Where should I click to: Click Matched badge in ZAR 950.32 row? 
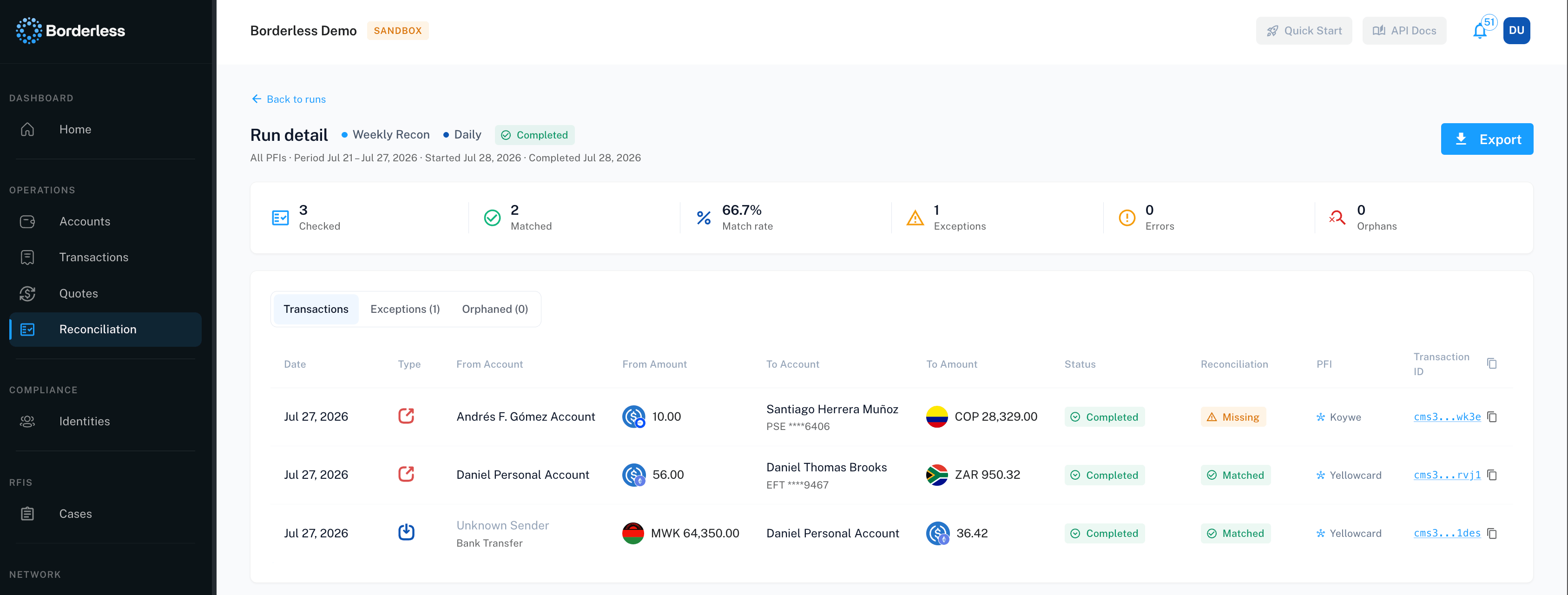(1235, 475)
